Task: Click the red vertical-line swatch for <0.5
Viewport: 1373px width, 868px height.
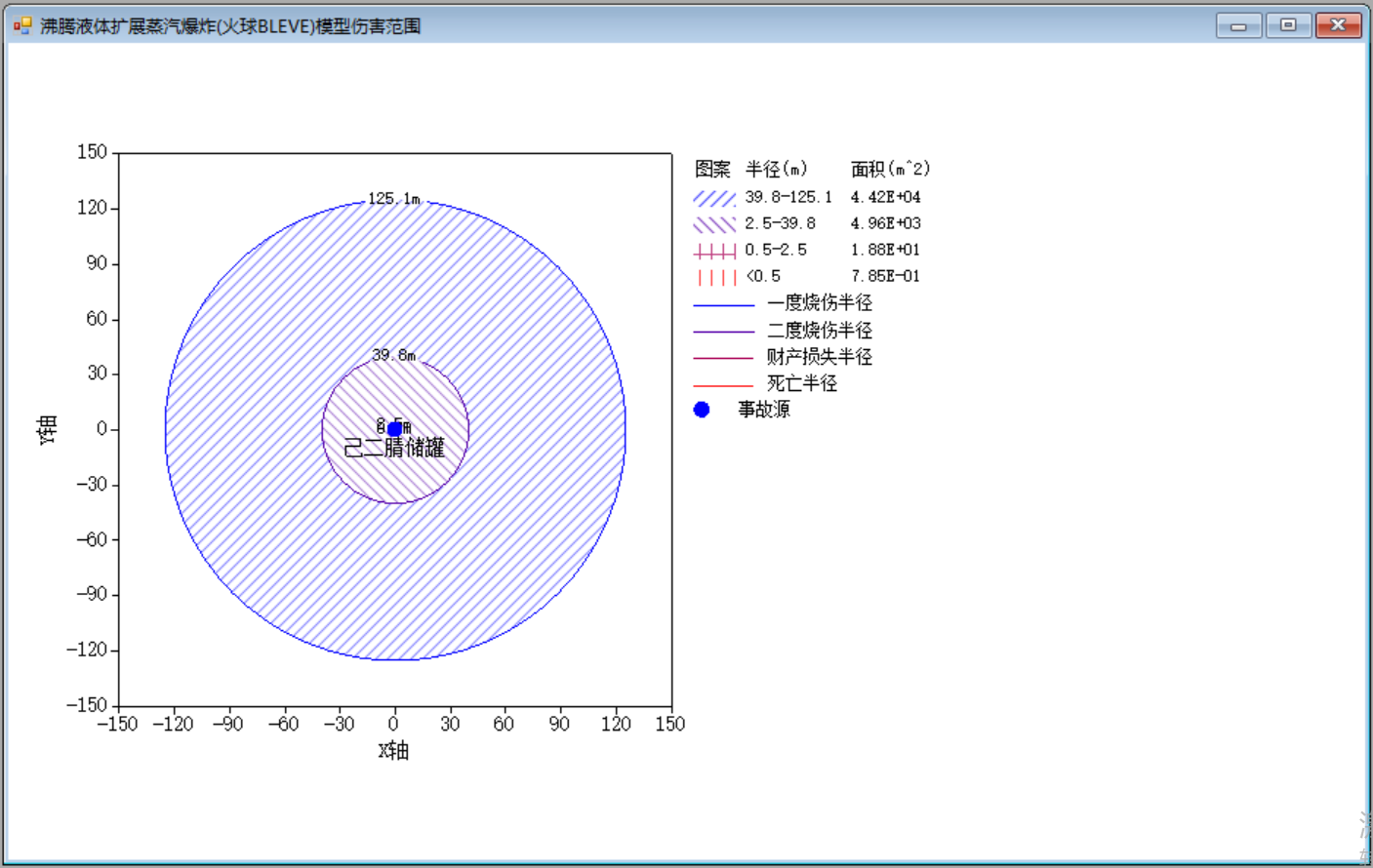Action: pos(716,278)
